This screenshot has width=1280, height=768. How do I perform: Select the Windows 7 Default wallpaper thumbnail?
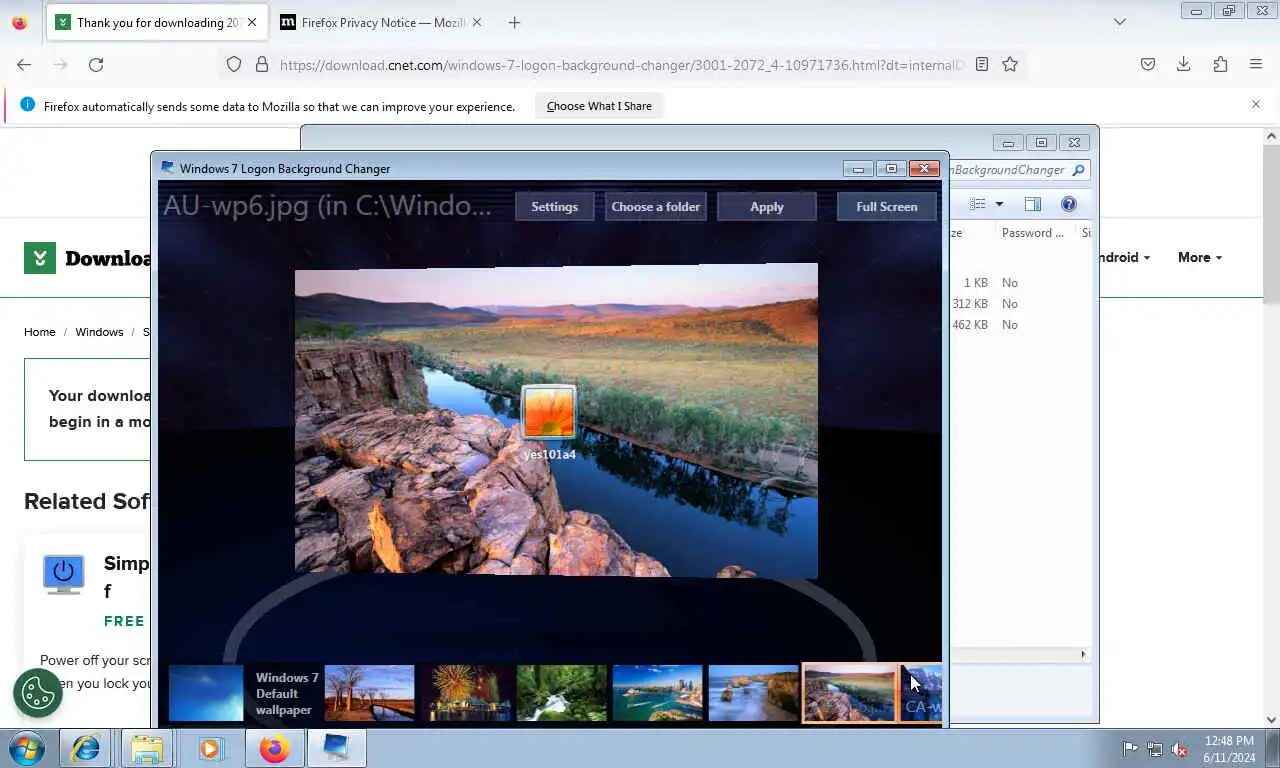click(286, 693)
